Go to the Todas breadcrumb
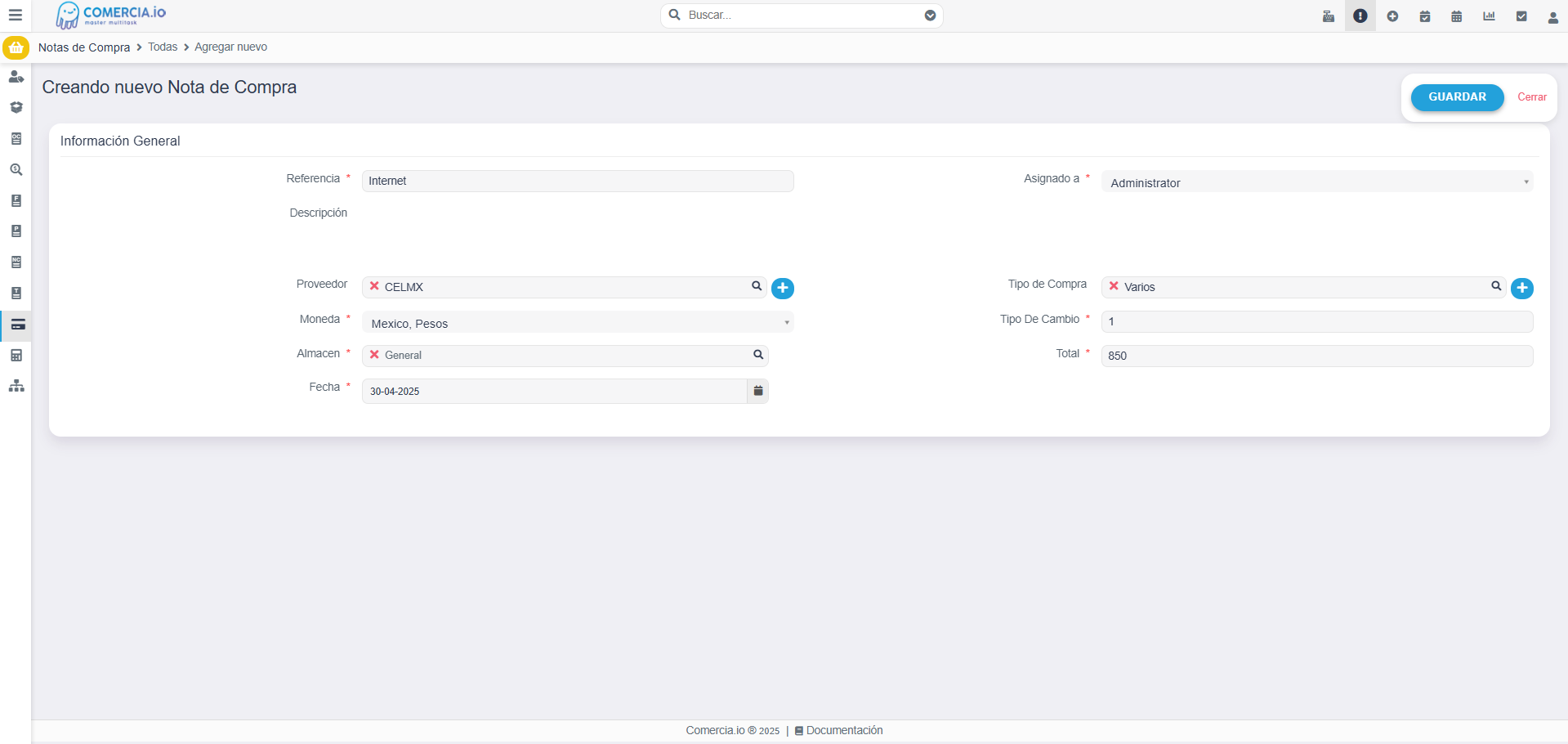Viewport: 1568px width, 744px height. 163,47
